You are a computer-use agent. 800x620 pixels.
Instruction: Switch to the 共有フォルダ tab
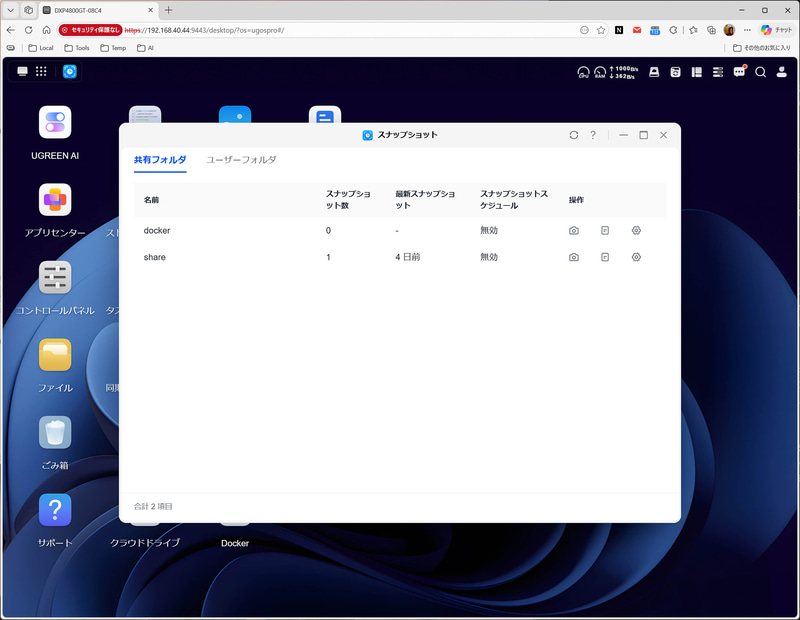coord(160,160)
